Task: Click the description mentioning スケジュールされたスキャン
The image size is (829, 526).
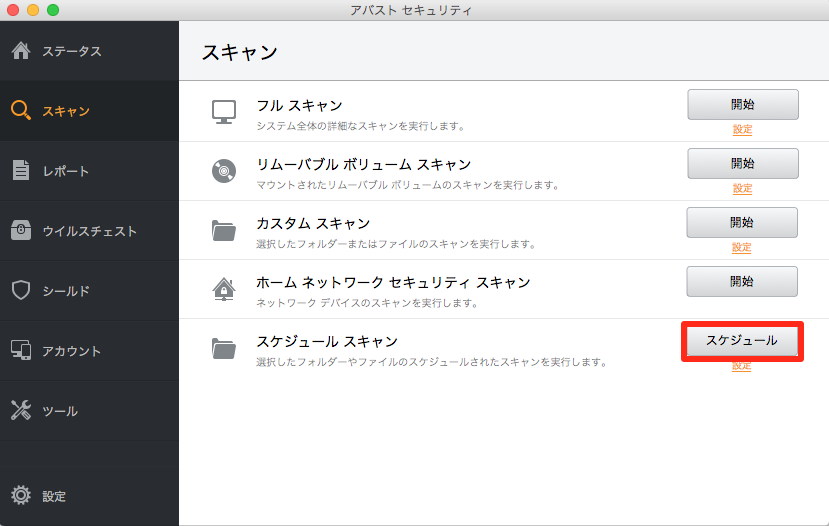Action: 432,362
